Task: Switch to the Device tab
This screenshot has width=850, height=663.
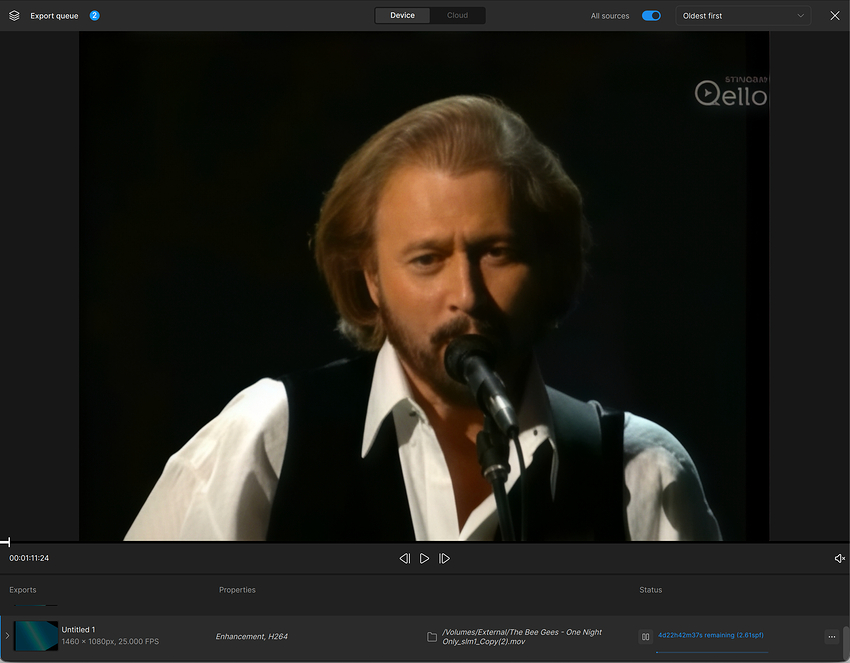Action: 402,16
